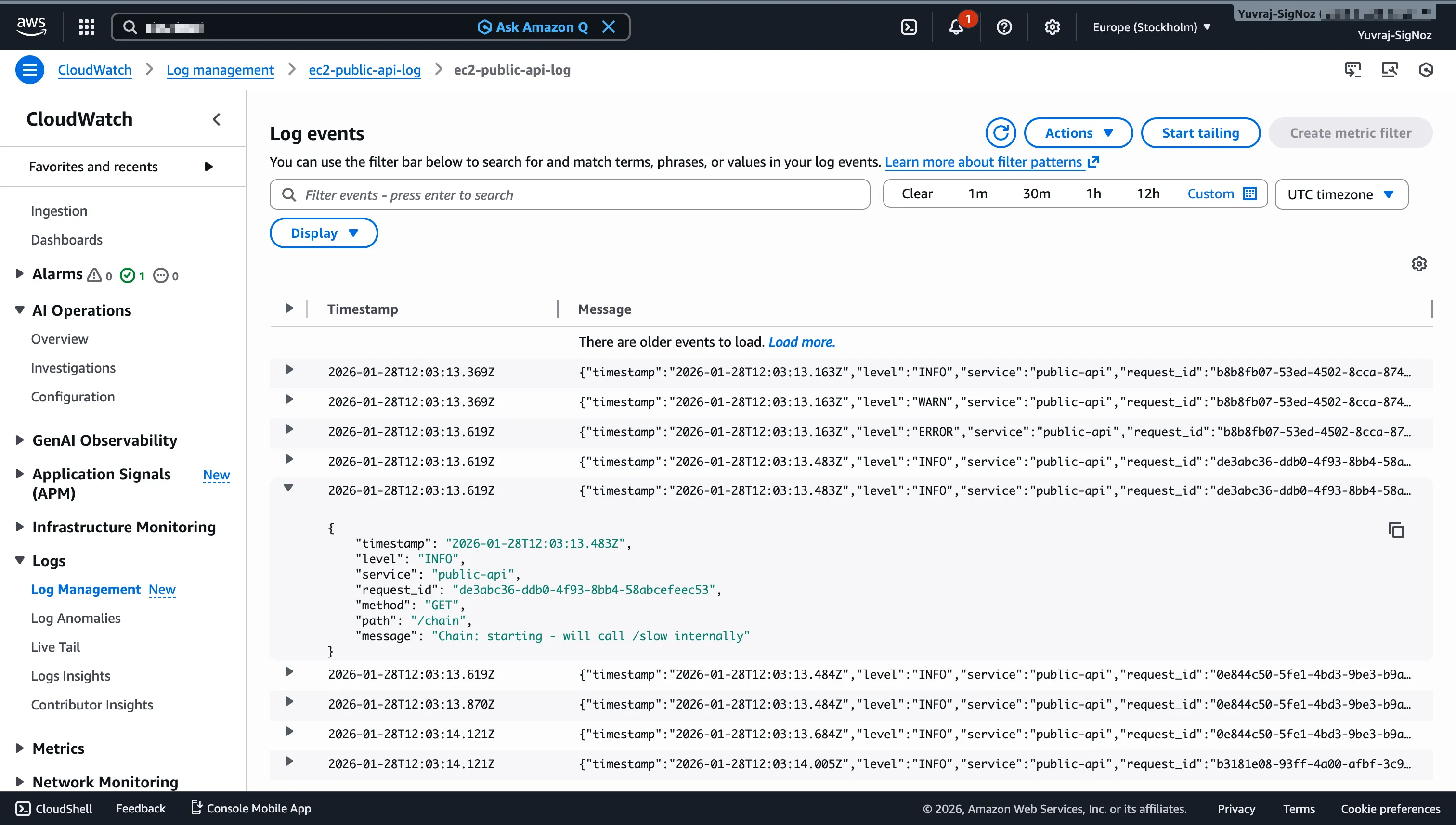The width and height of the screenshot is (1456, 825).
Task: Expand the Metrics section in the sidebar
Action: 19,748
